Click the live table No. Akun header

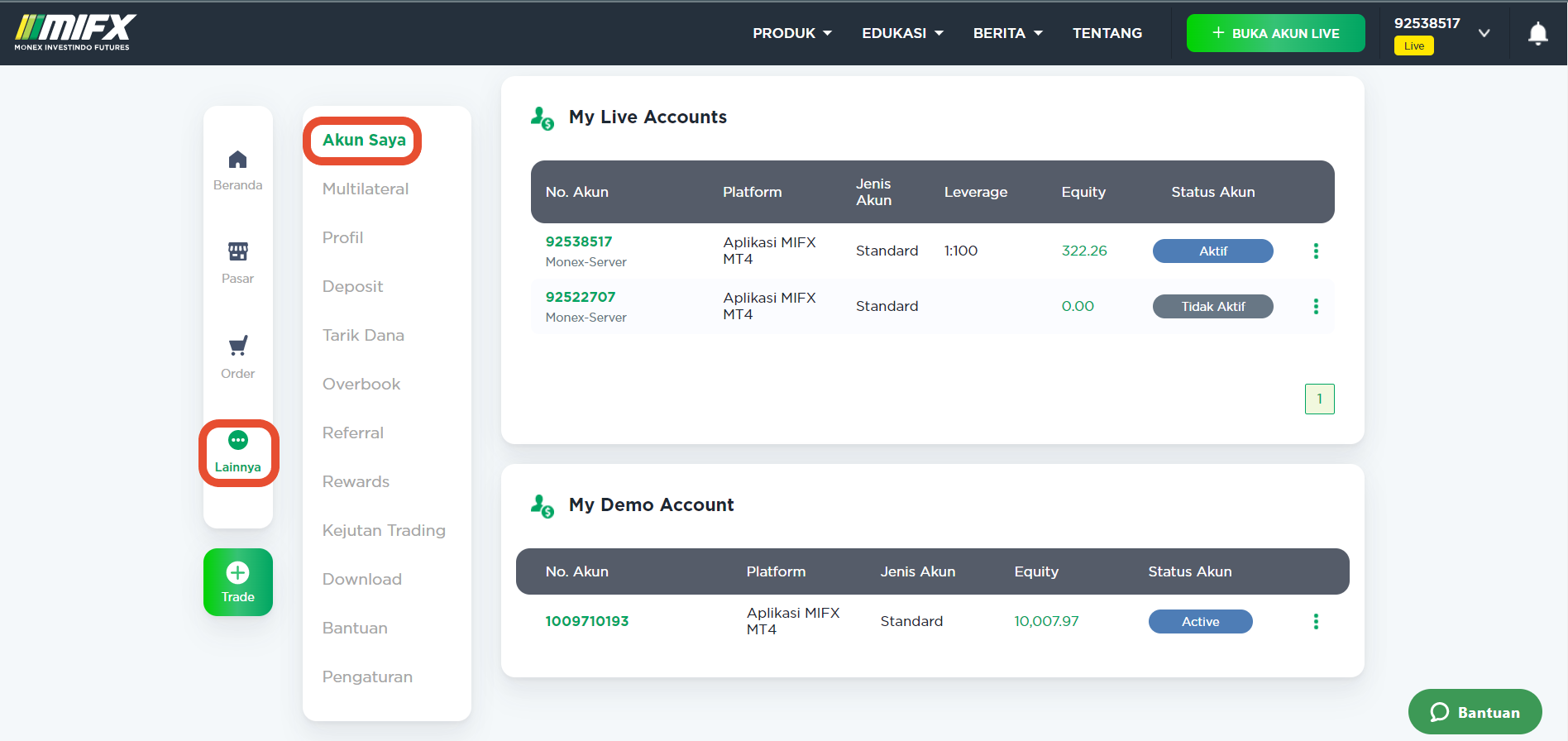click(x=577, y=192)
